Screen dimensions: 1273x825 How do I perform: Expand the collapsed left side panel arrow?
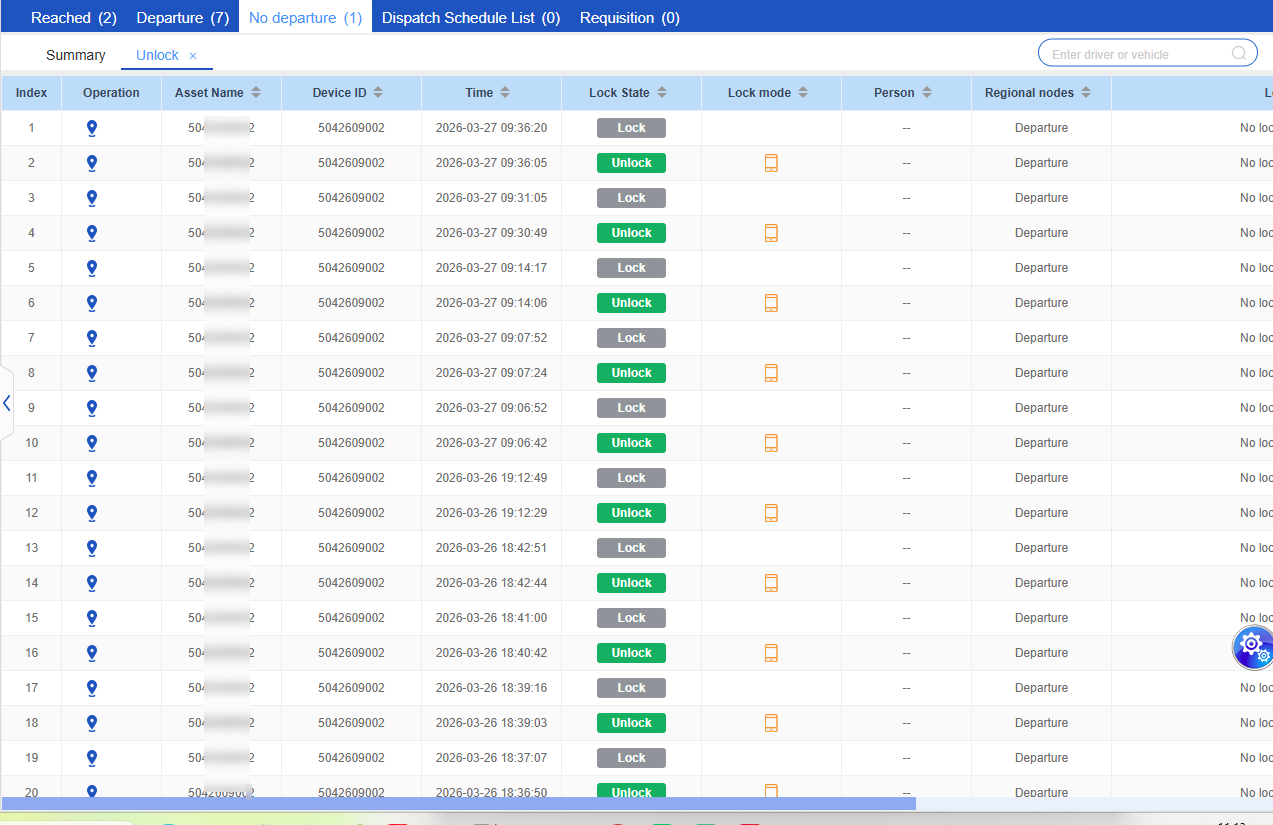pos(7,403)
